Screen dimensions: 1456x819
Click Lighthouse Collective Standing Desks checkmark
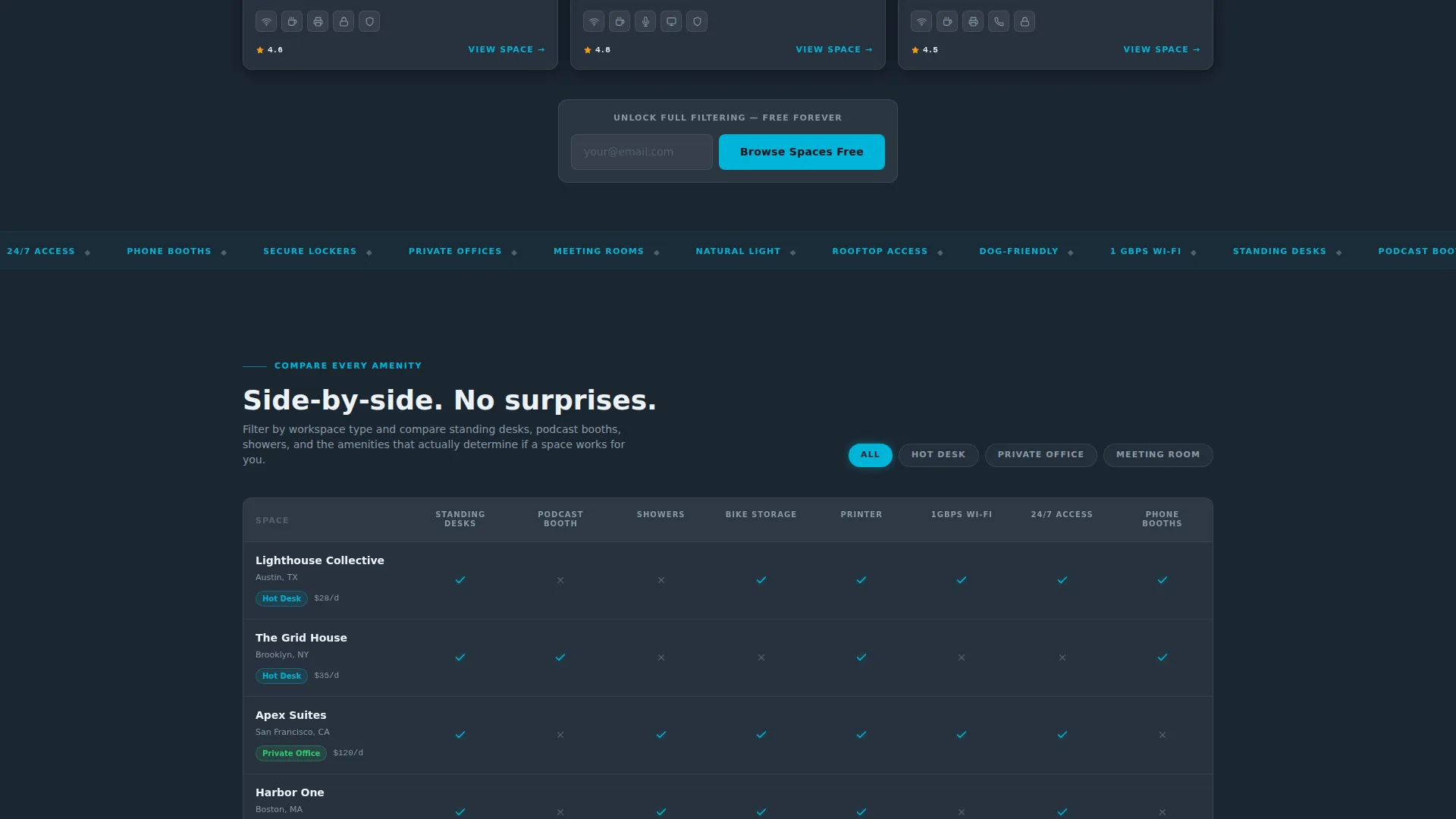click(x=460, y=580)
